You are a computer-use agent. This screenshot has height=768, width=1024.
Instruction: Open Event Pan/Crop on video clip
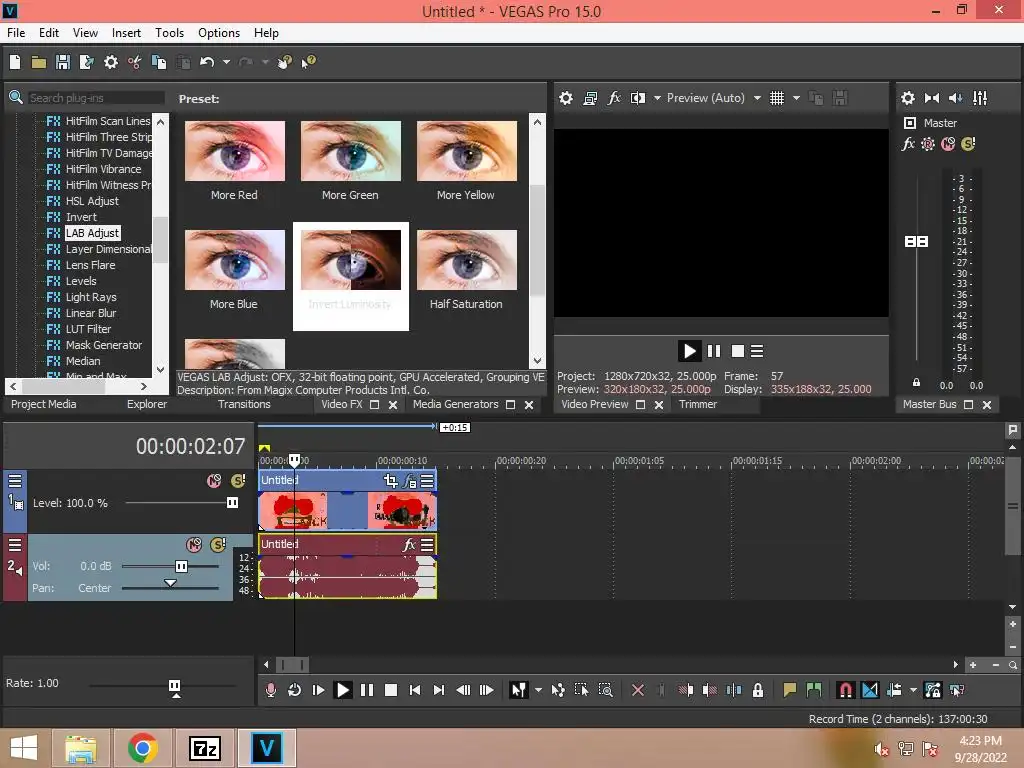(x=391, y=481)
